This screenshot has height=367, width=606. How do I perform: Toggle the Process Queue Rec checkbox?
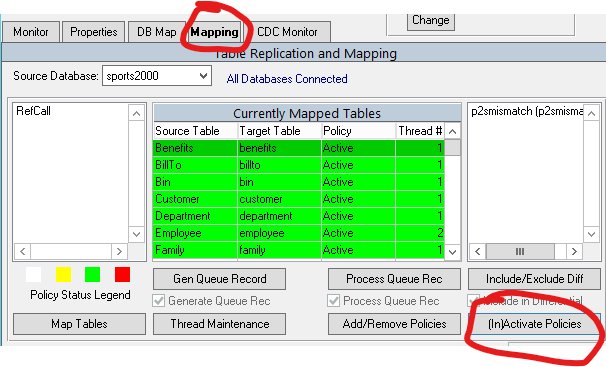click(x=334, y=301)
